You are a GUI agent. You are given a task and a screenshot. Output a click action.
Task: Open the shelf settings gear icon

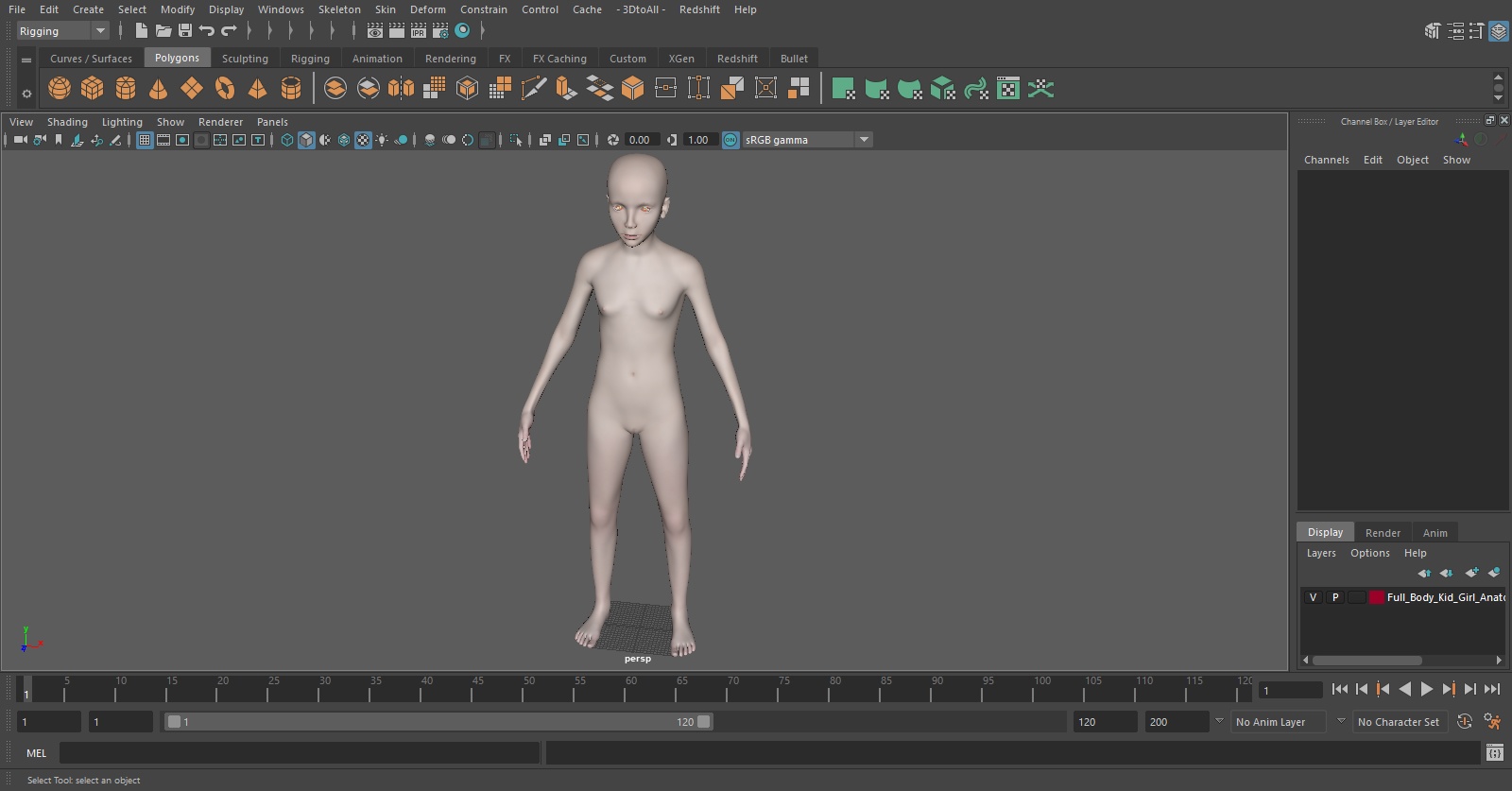pyautogui.click(x=26, y=93)
